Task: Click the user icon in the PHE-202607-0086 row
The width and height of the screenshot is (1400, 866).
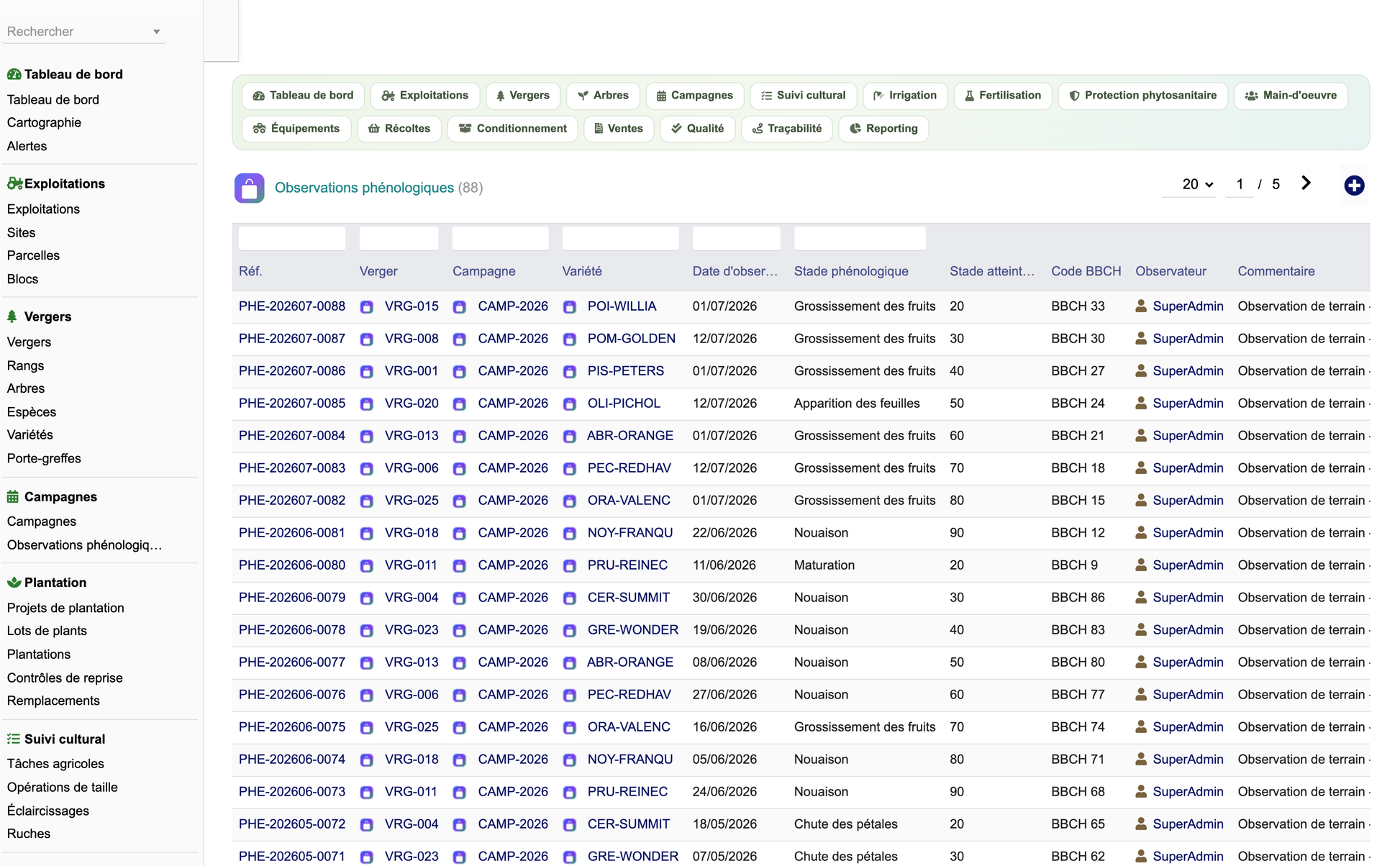Action: (x=1141, y=371)
